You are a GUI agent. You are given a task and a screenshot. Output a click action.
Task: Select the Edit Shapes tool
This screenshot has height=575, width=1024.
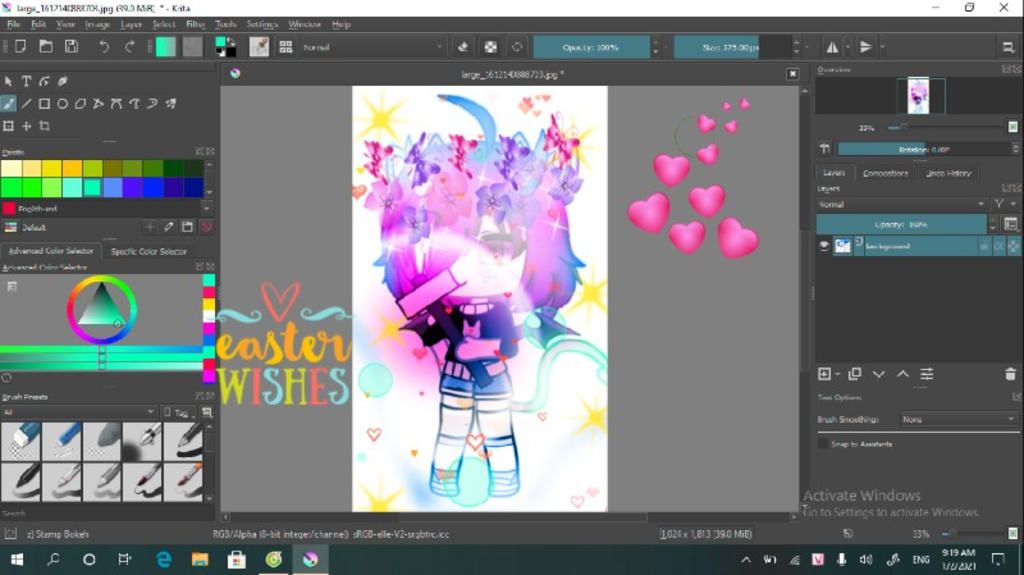click(x=44, y=81)
